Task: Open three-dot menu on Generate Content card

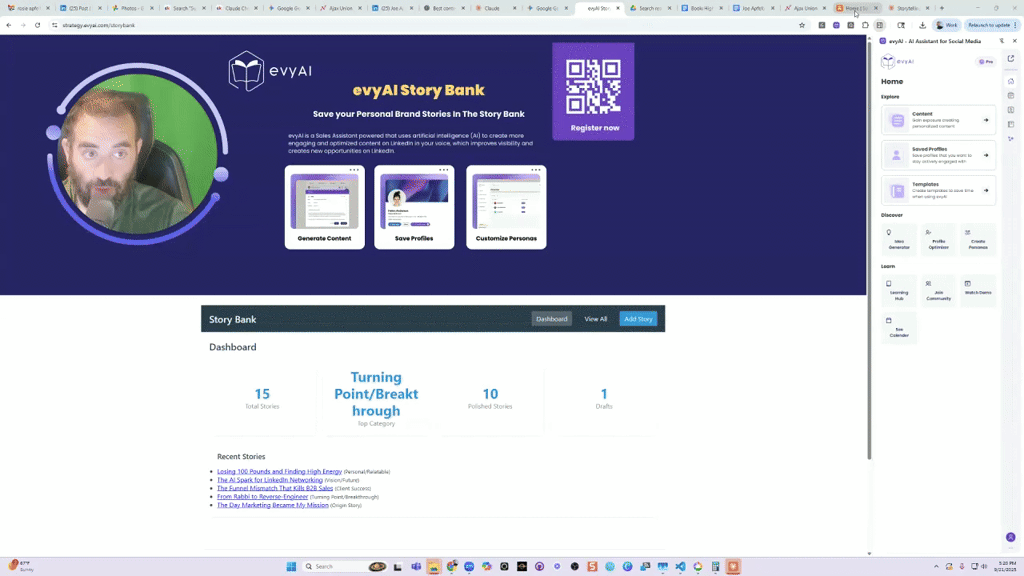Action: (354, 170)
